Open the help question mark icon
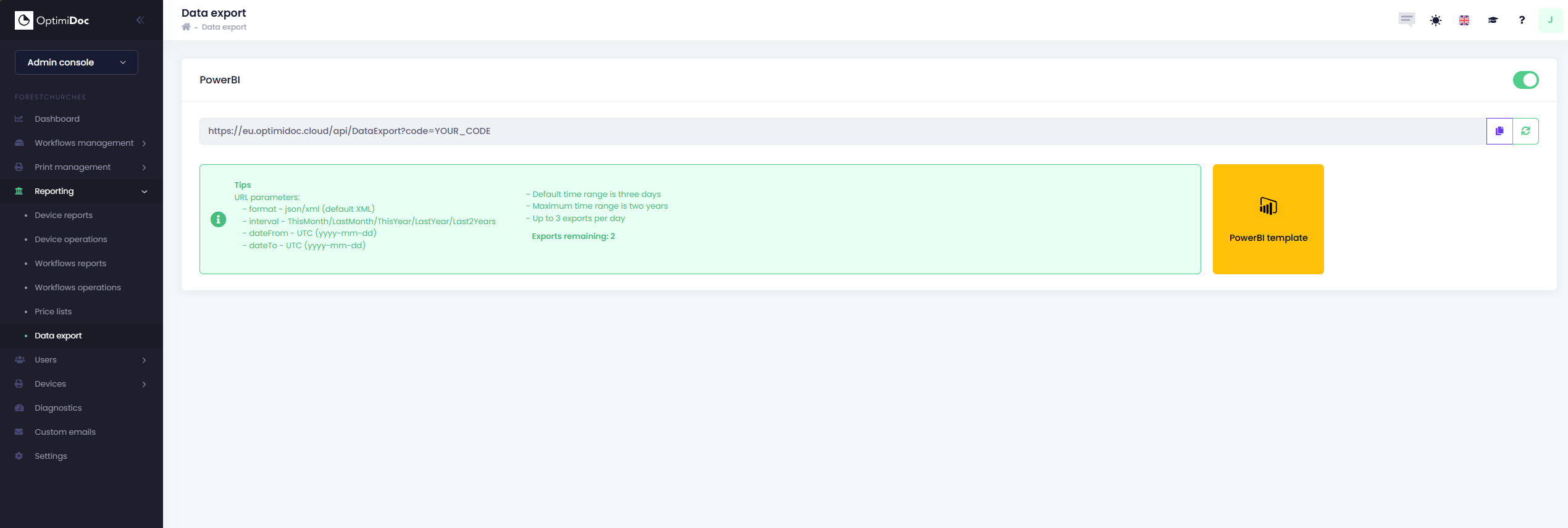 (x=1521, y=20)
